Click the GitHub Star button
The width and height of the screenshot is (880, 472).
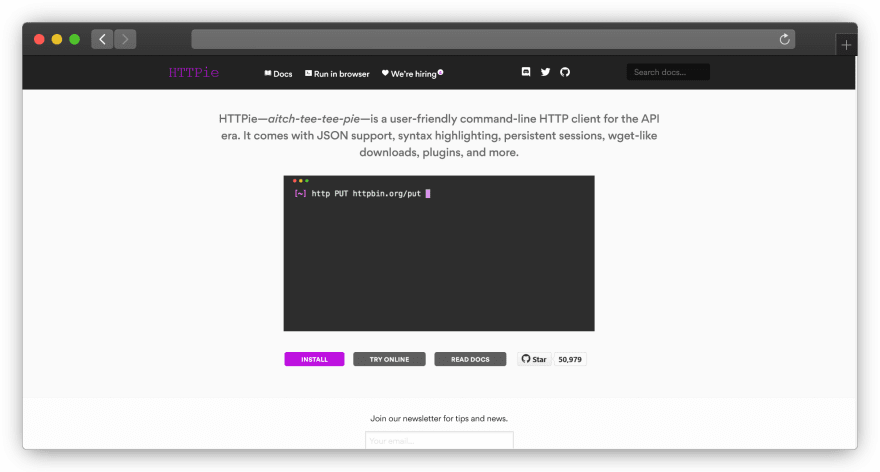click(534, 359)
